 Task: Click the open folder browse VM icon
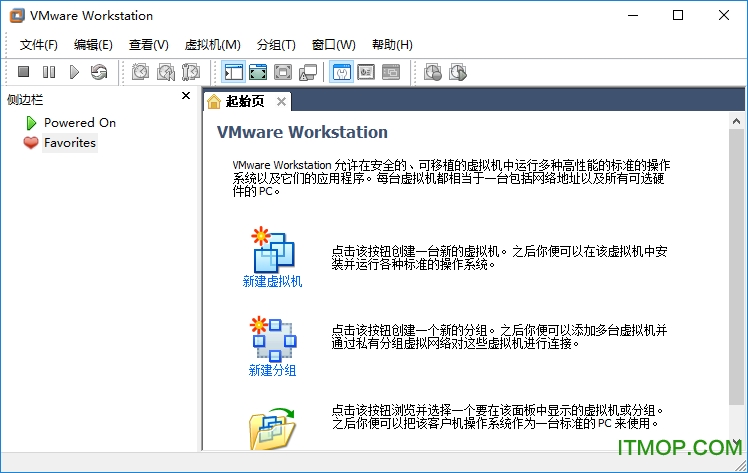coord(272,429)
